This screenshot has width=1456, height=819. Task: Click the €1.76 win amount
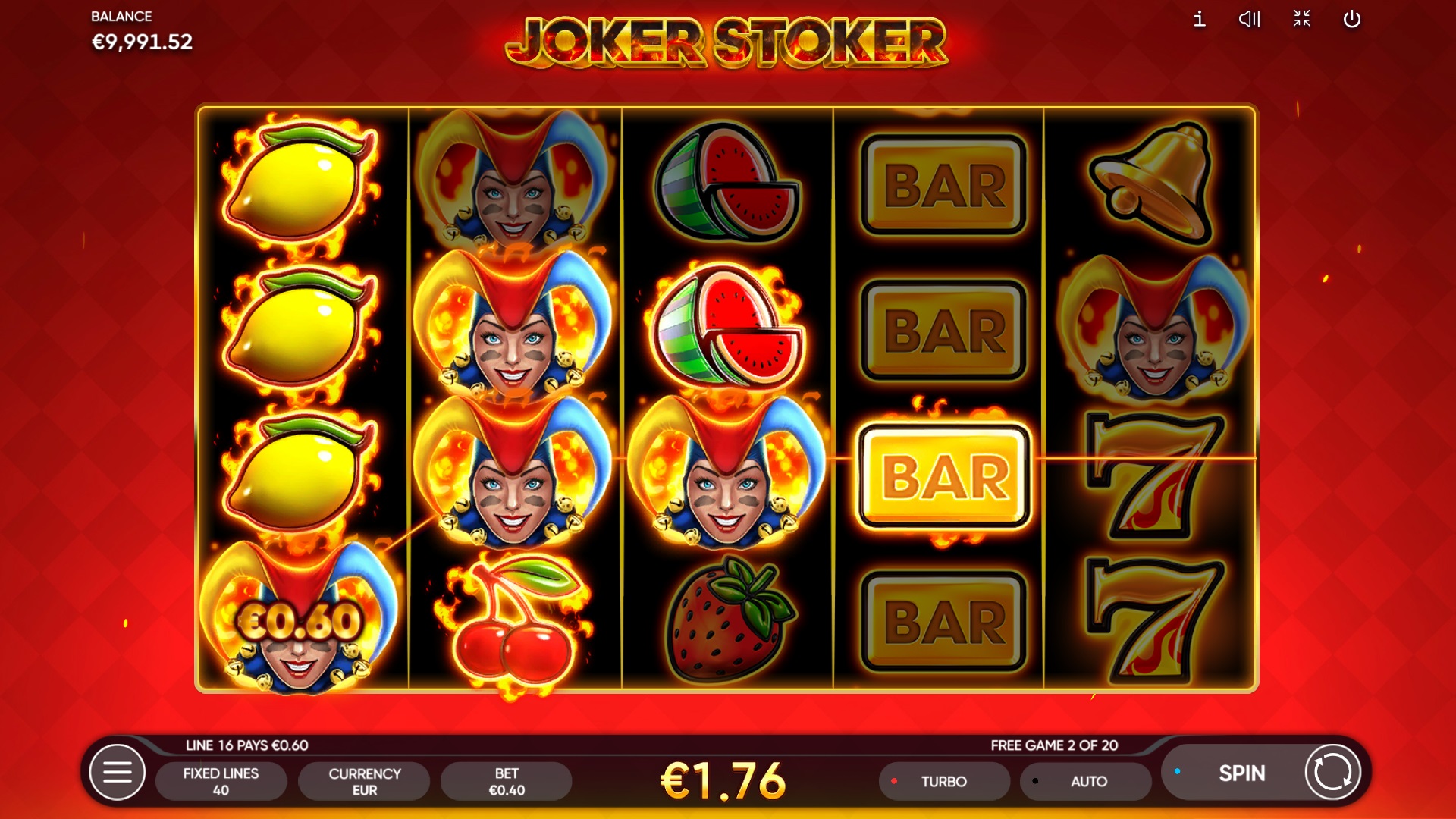[x=723, y=780]
